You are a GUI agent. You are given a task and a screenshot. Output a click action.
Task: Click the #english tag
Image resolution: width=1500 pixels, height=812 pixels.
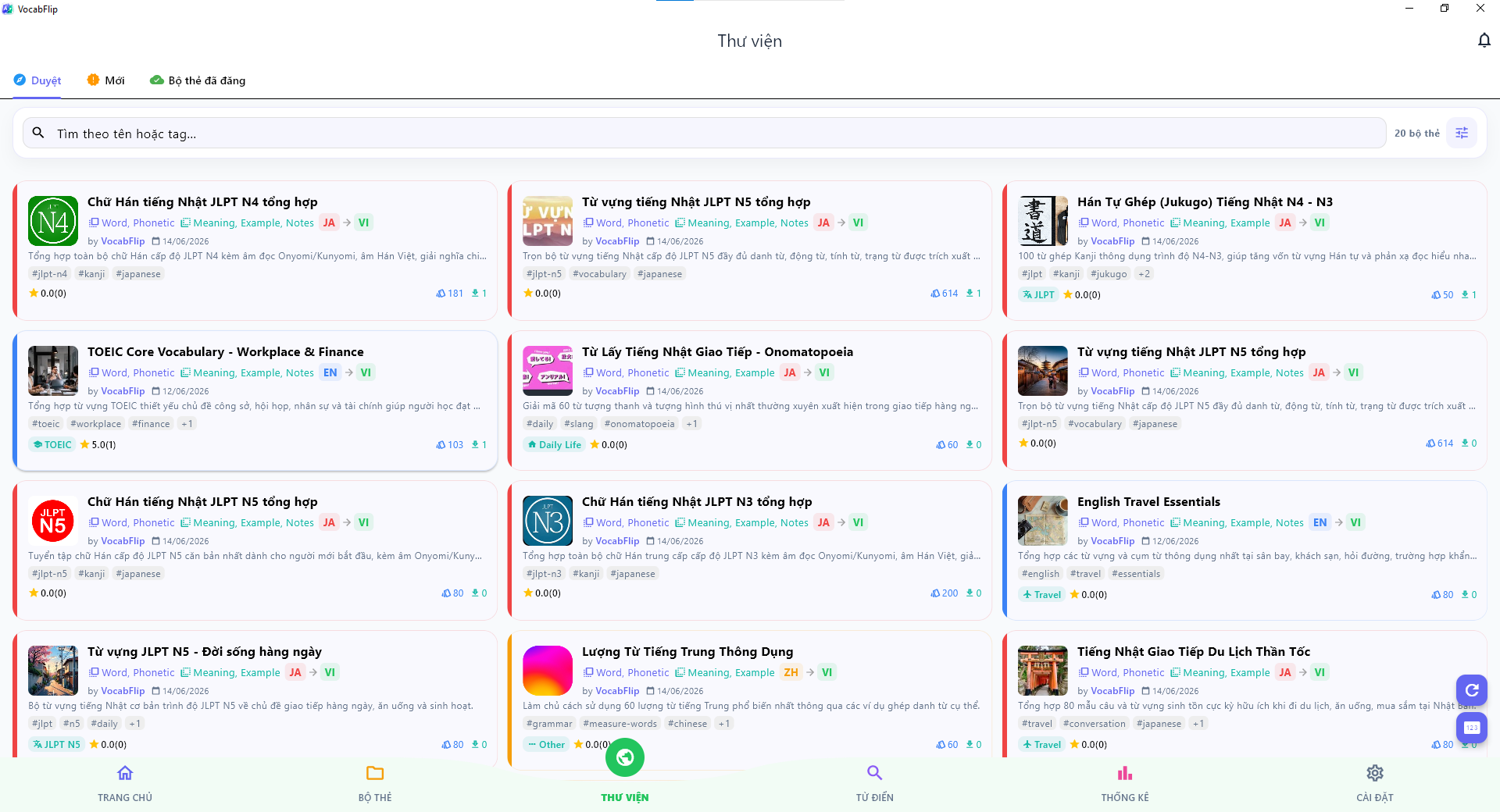tap(1041, 574)
